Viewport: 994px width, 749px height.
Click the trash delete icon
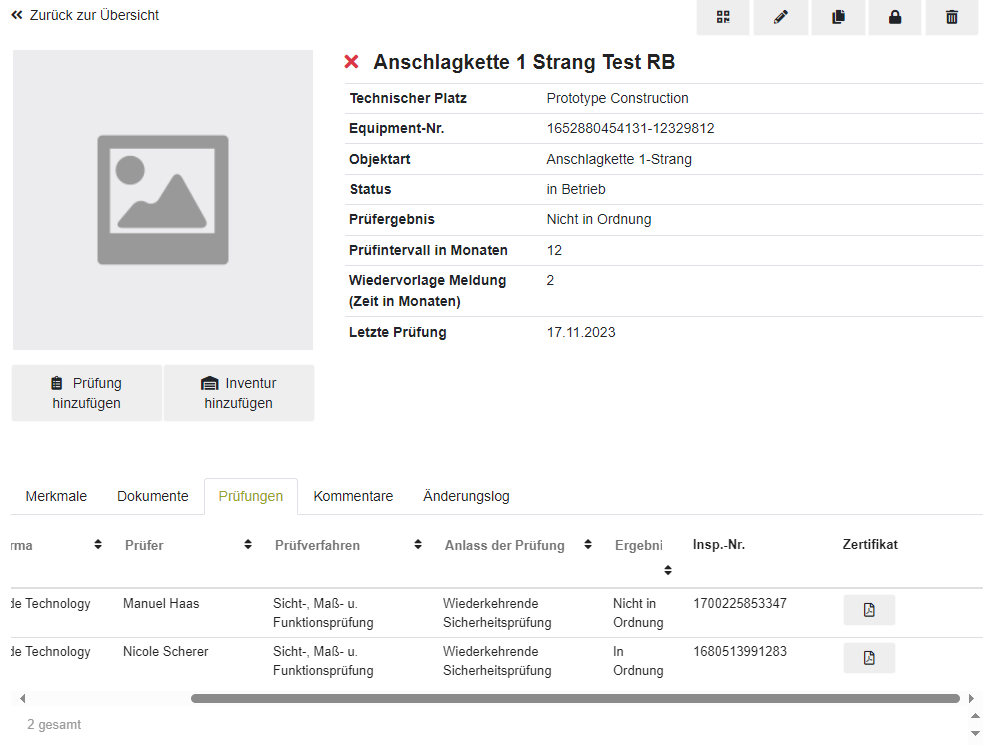click(x=952, y=17)
